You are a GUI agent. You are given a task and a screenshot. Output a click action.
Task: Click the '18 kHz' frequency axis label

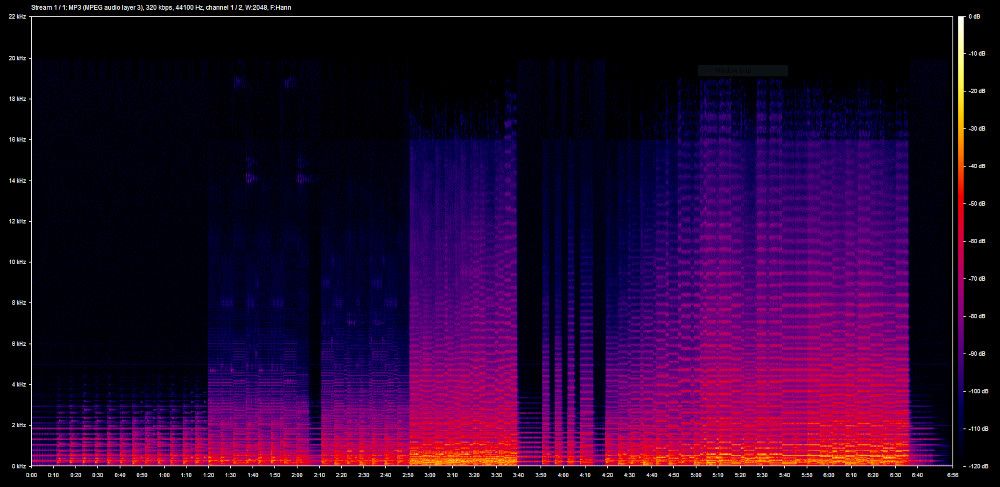[17, 99]
